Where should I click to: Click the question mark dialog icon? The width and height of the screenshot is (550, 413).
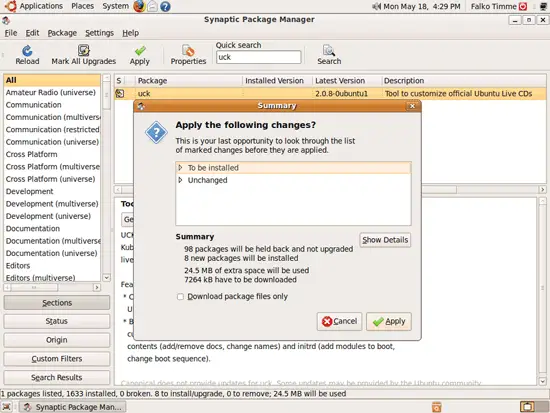[x=156, y=132]
